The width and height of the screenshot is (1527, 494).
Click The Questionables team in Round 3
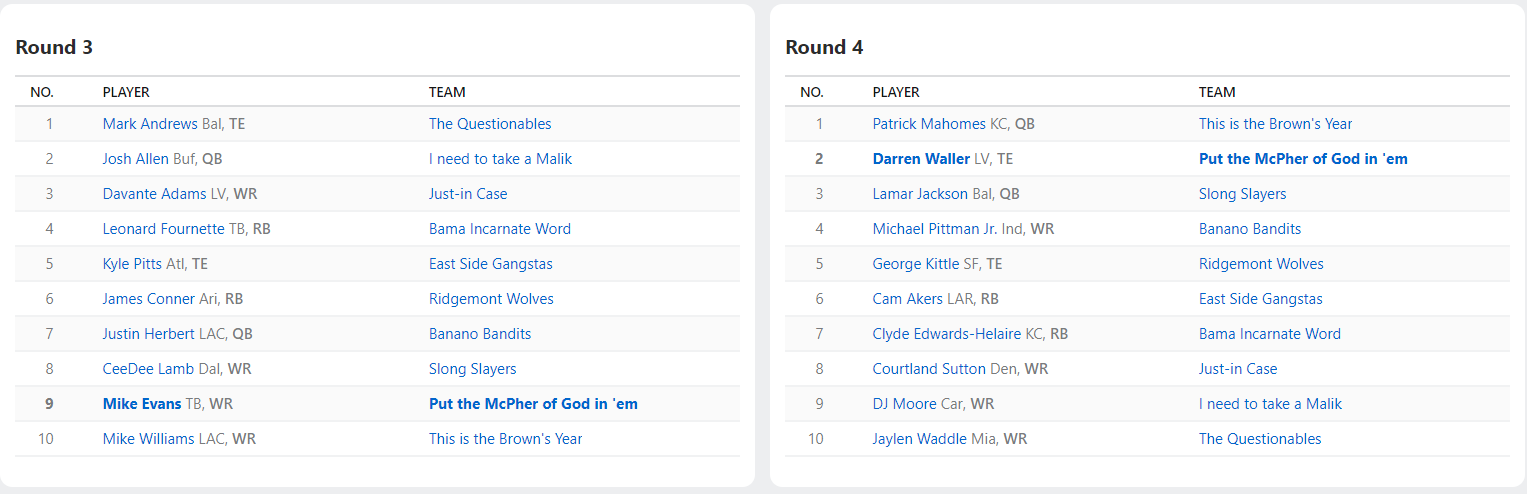pyautogui.click(x=490, y=124)
